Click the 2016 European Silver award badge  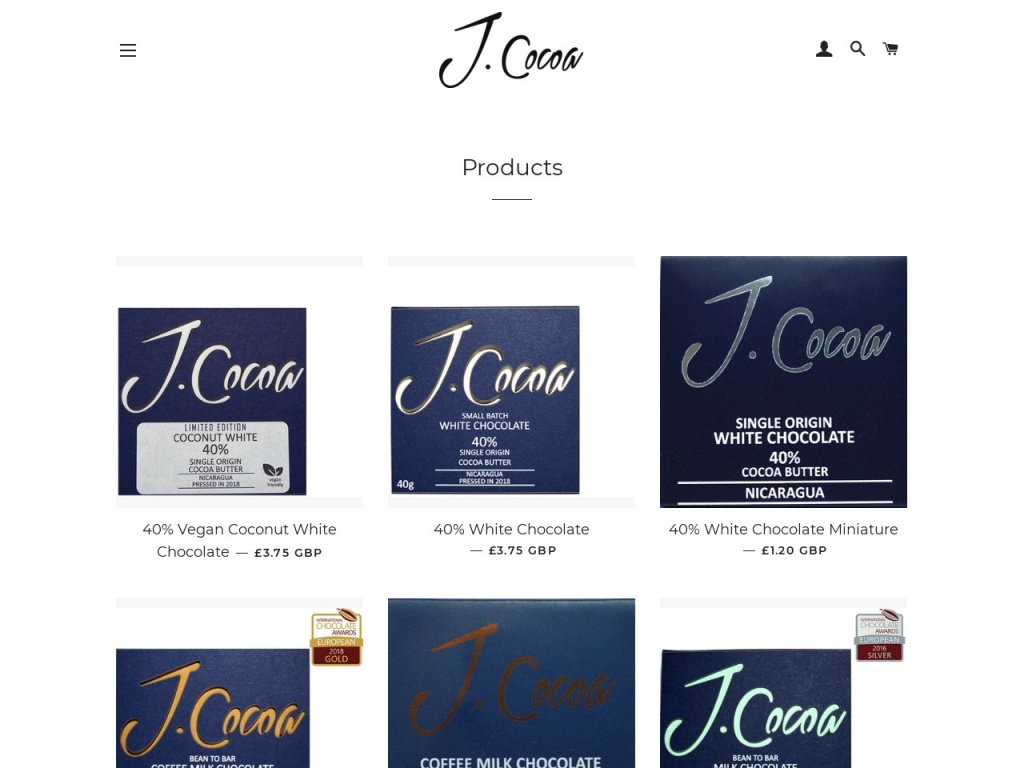click(880, 635)
